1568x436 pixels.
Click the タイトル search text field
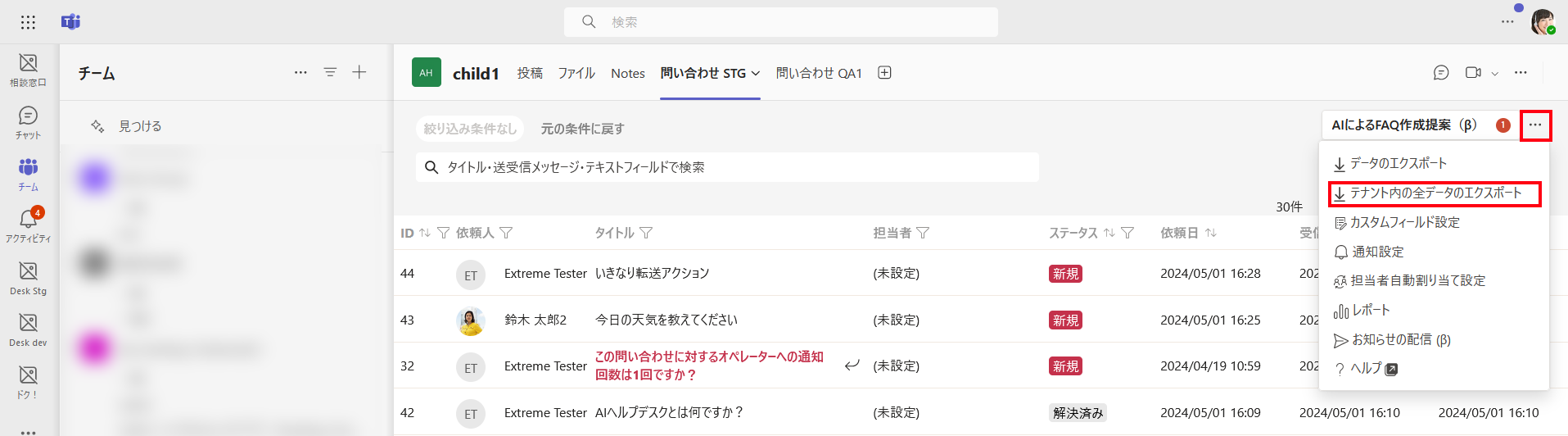pyautogui.click(x=727, y=167)
